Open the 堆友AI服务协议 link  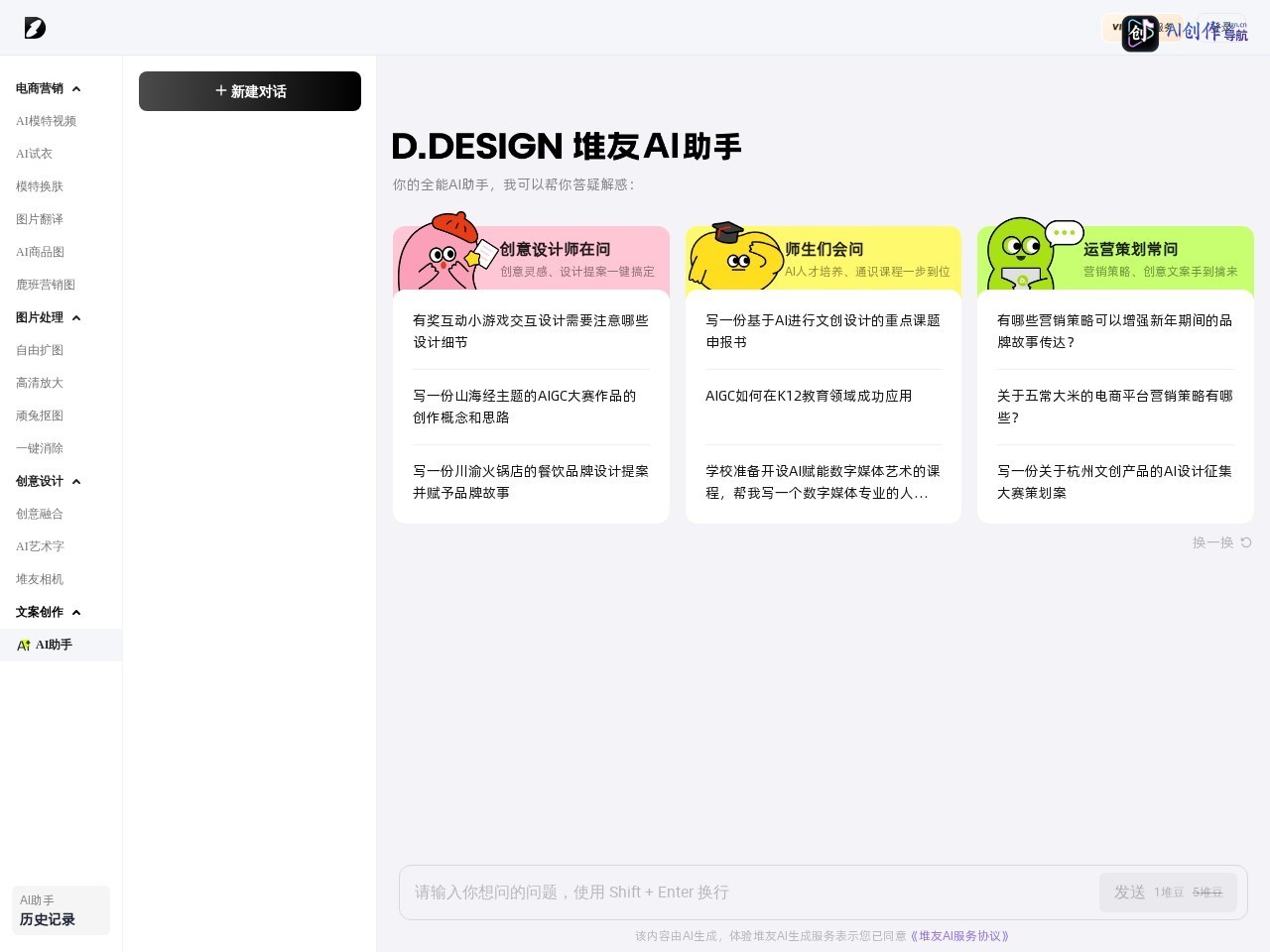pos(959,936)
